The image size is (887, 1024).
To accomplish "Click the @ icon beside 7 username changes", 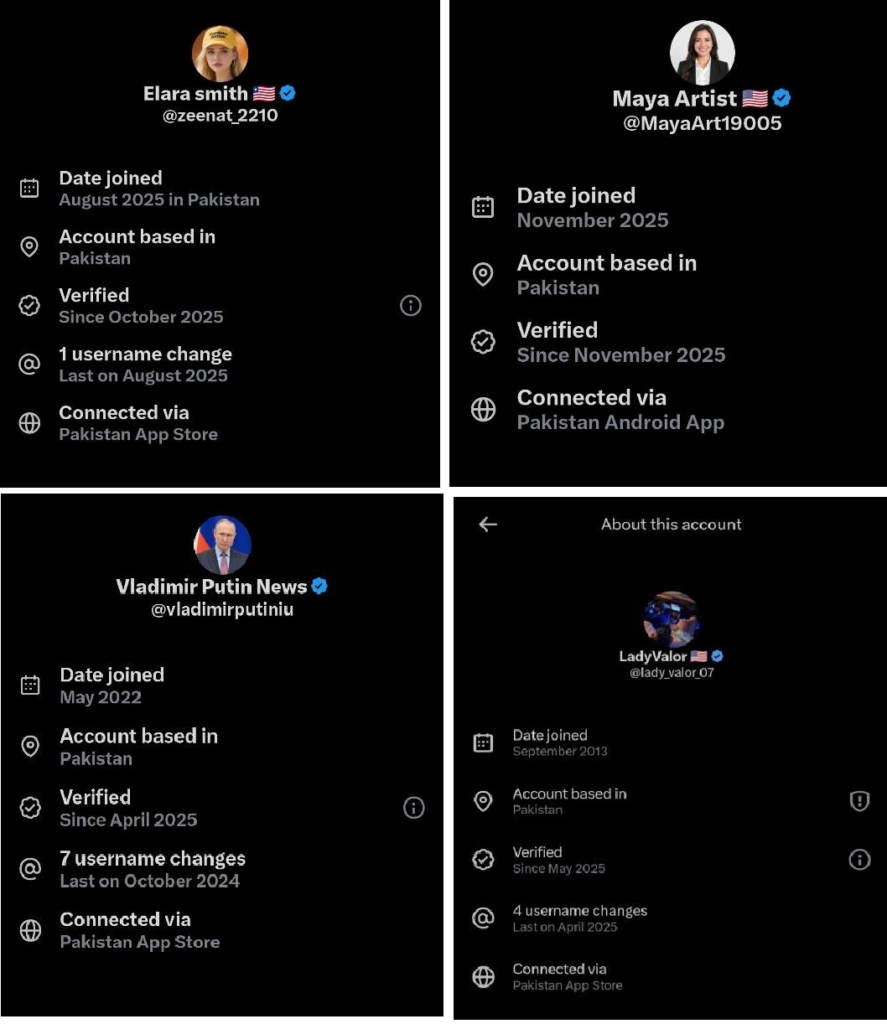I will point(31,869).
